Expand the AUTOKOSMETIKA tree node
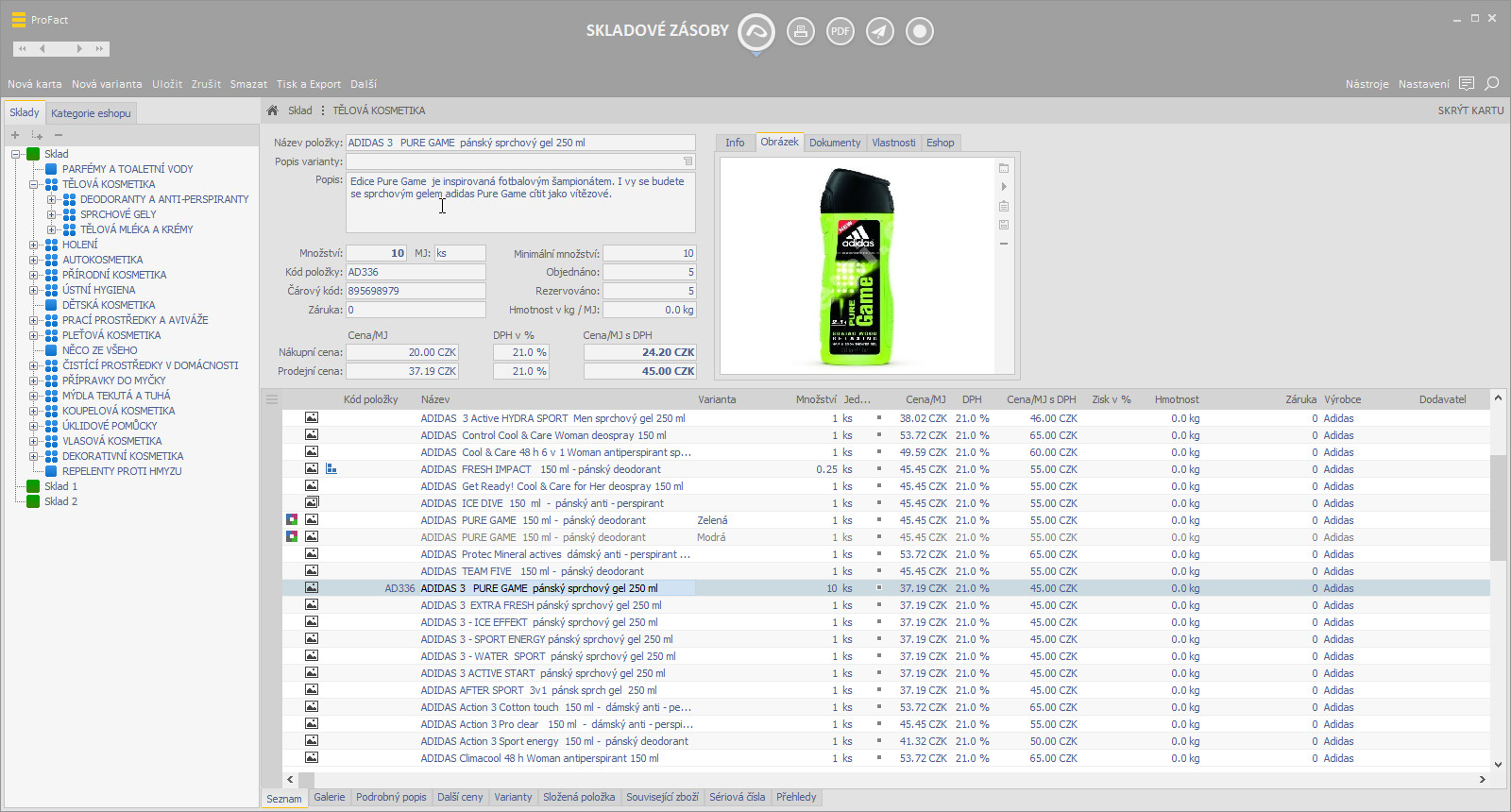 33,260
